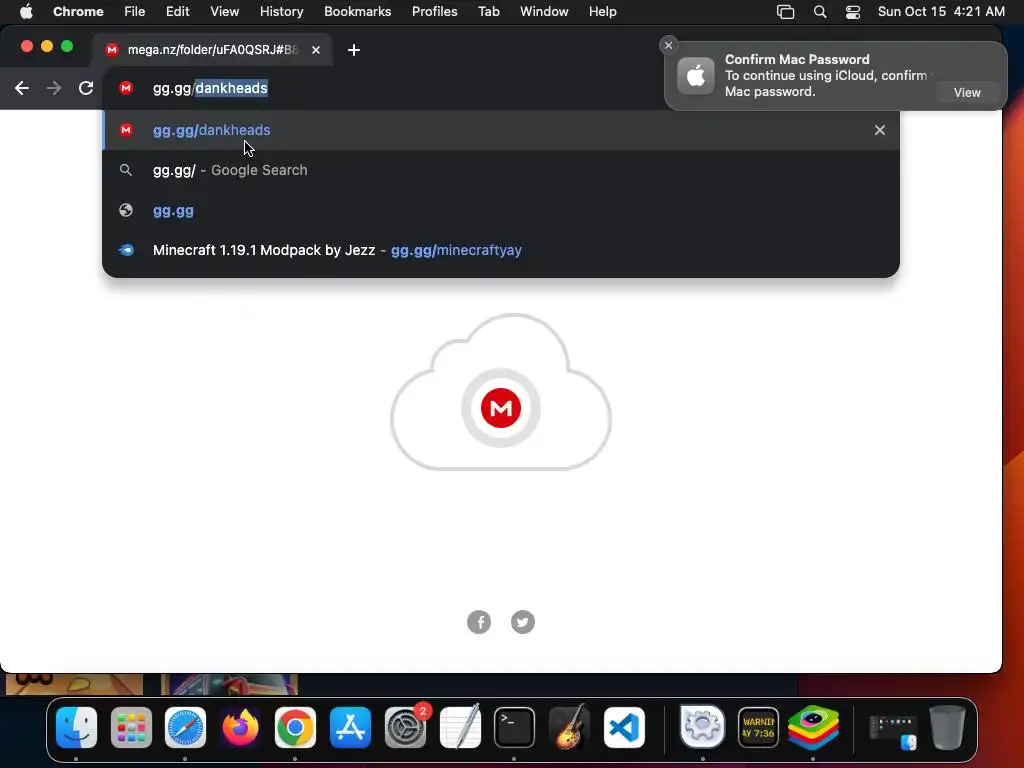This screenshot has height=768, width=1024.
Task: Open Control Center in menu bar
Action: coord(853,12)
